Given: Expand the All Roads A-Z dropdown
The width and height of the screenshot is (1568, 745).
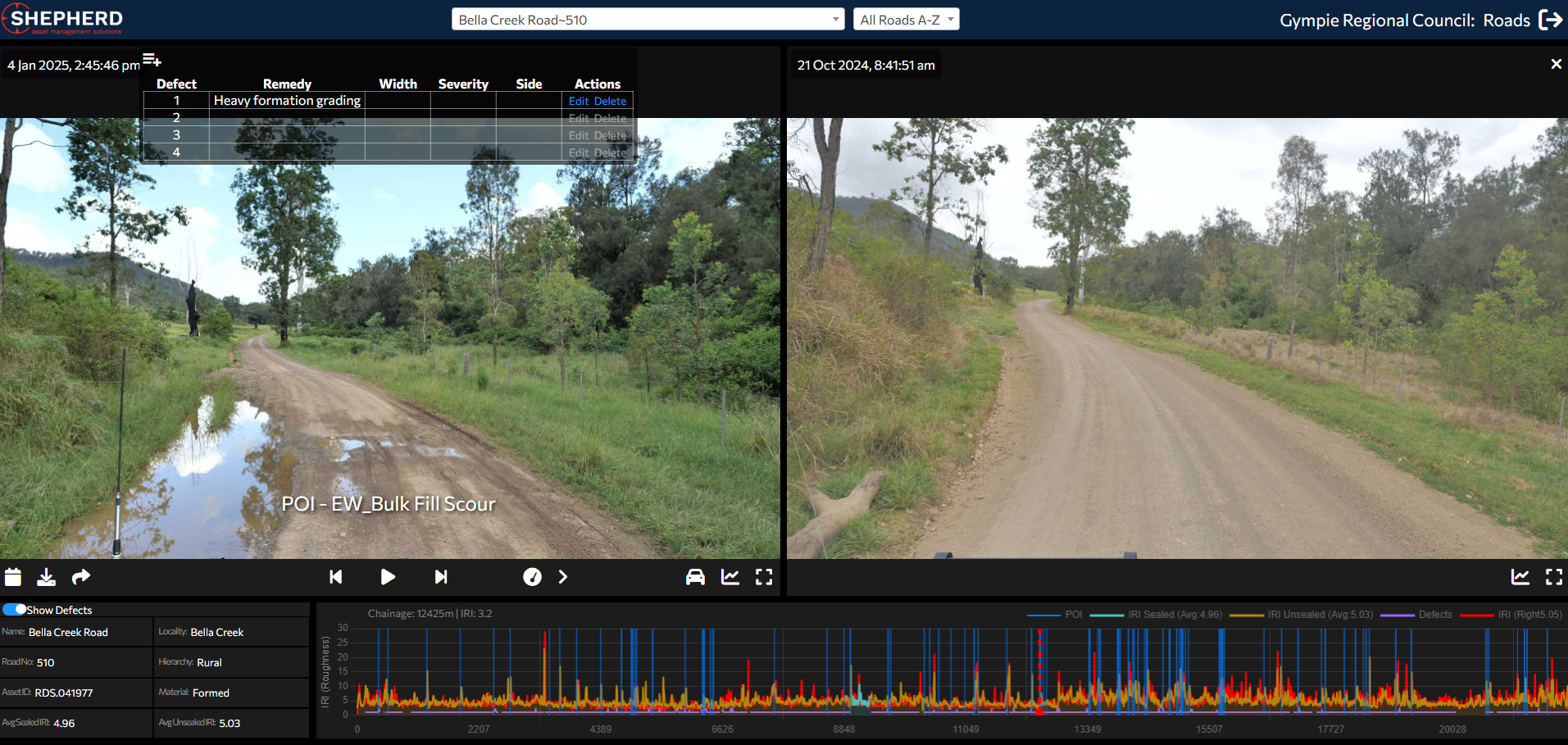Looking at the screenshot, I should 906,20.
